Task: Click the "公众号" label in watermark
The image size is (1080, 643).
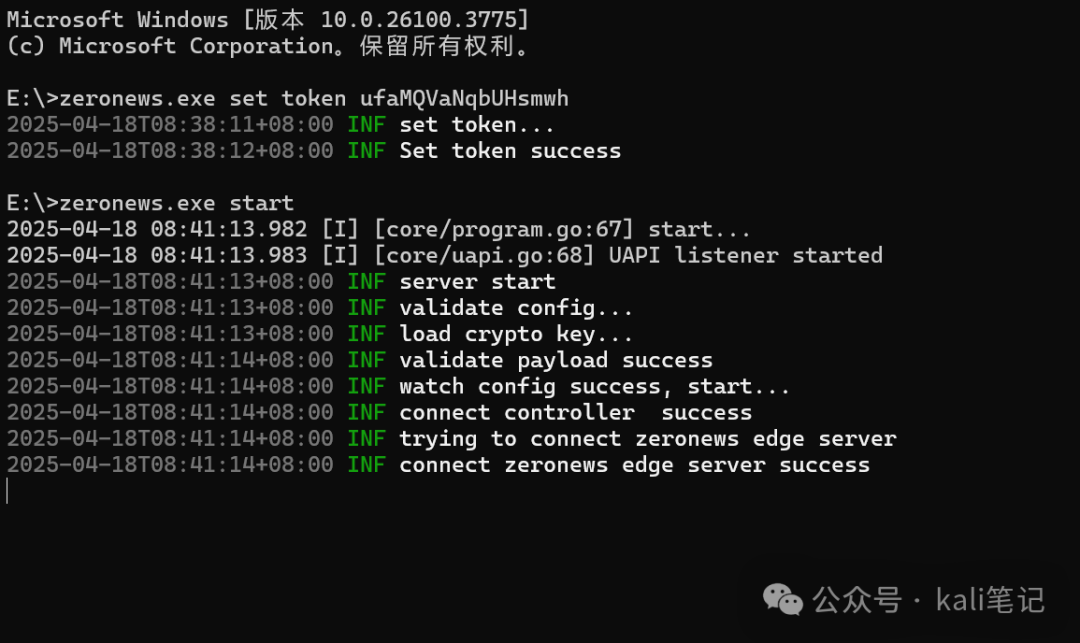Action: 857,599
